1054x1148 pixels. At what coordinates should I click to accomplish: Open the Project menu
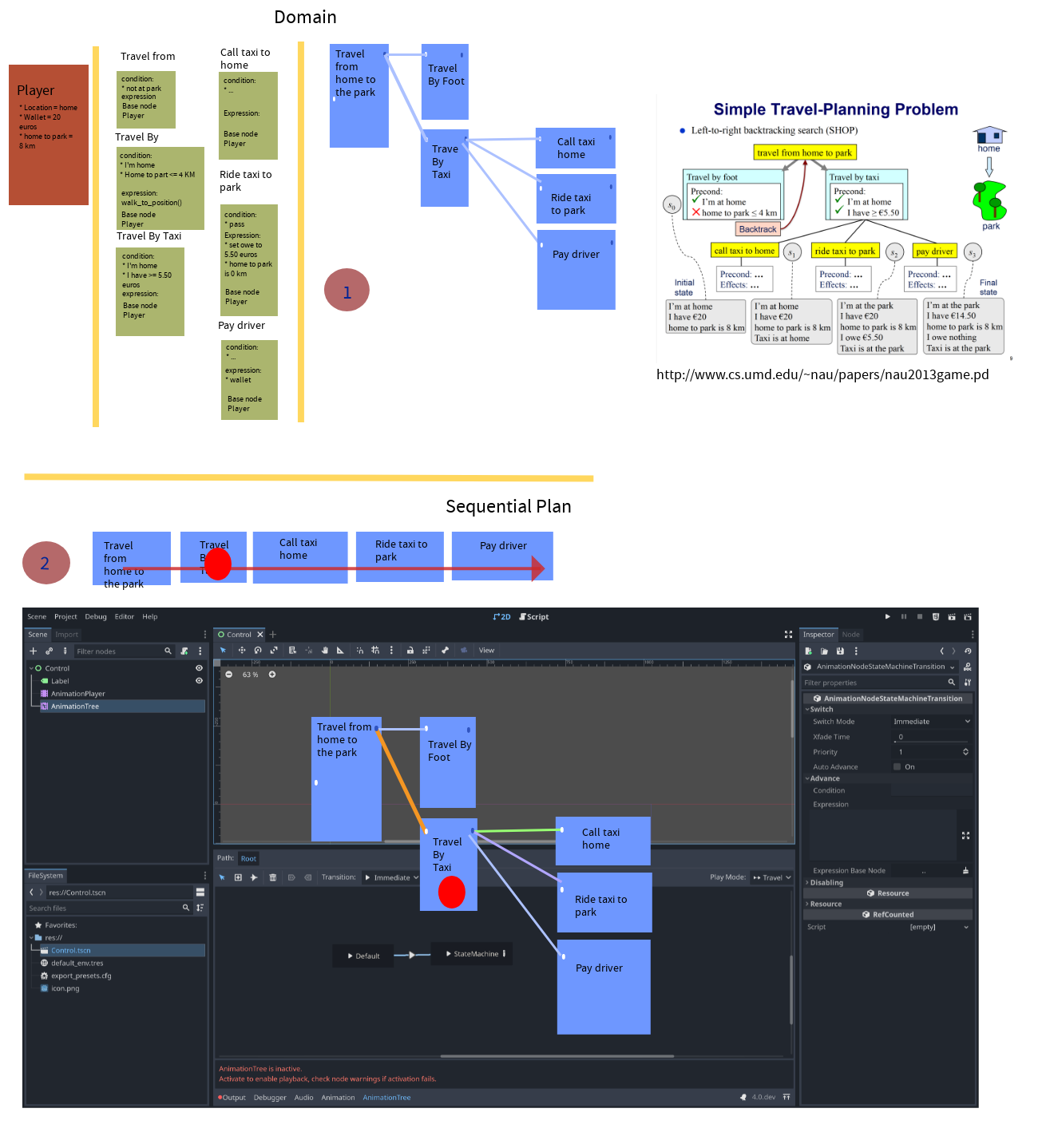coord(65,616)
